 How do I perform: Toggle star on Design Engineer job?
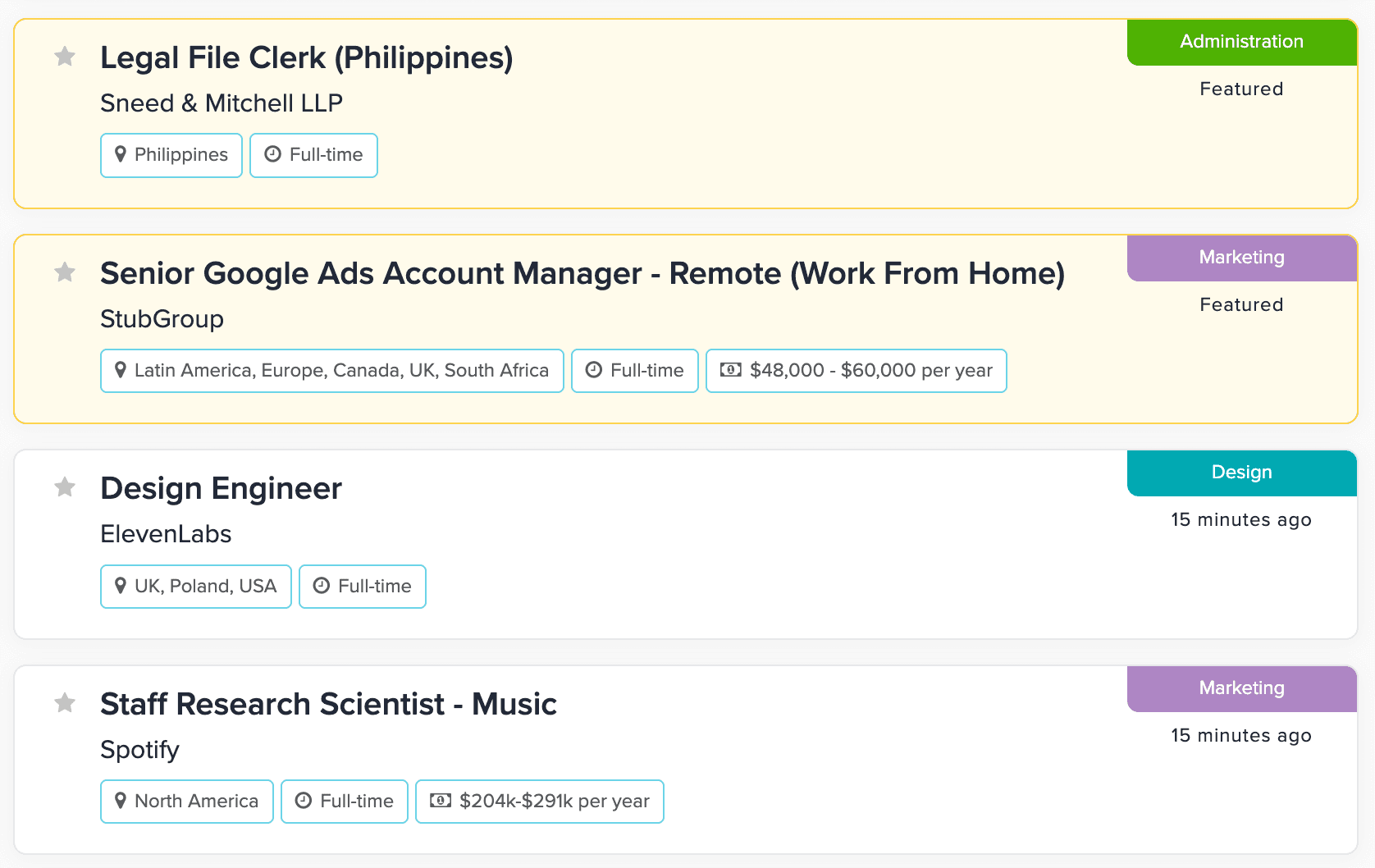click(x=65, y=488)
